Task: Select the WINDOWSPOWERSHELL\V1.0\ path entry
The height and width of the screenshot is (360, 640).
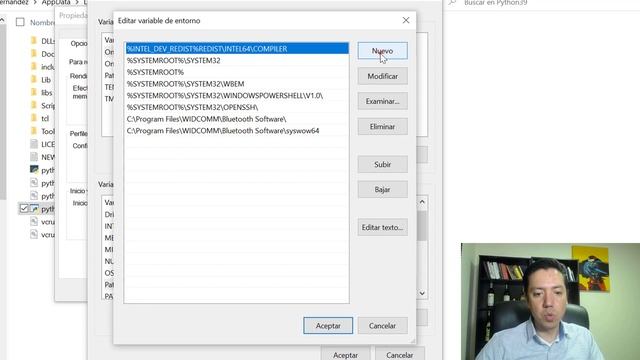Action: coord(237,96)
